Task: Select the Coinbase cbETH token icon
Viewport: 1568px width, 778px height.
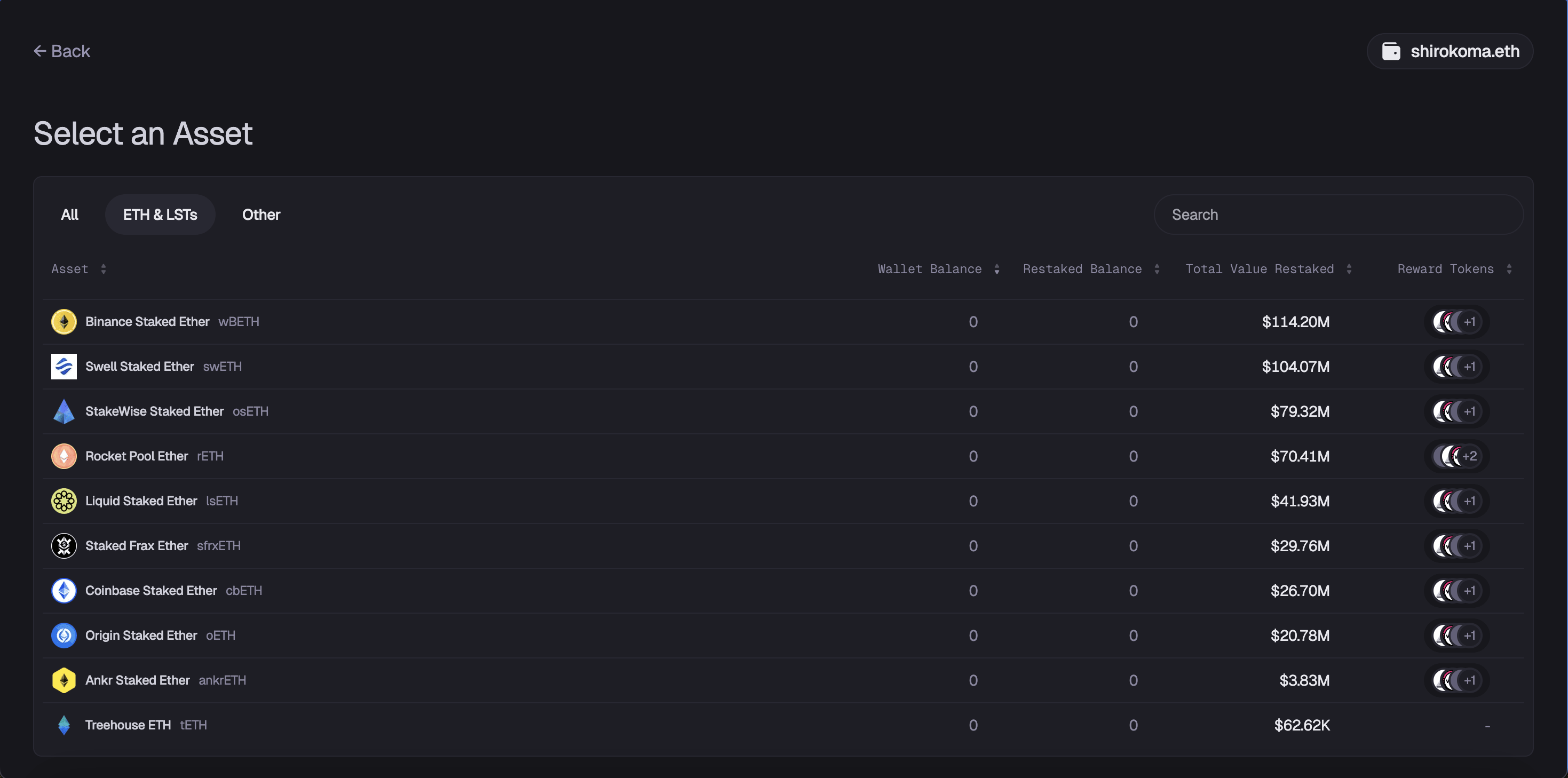Action: point(64,591)
